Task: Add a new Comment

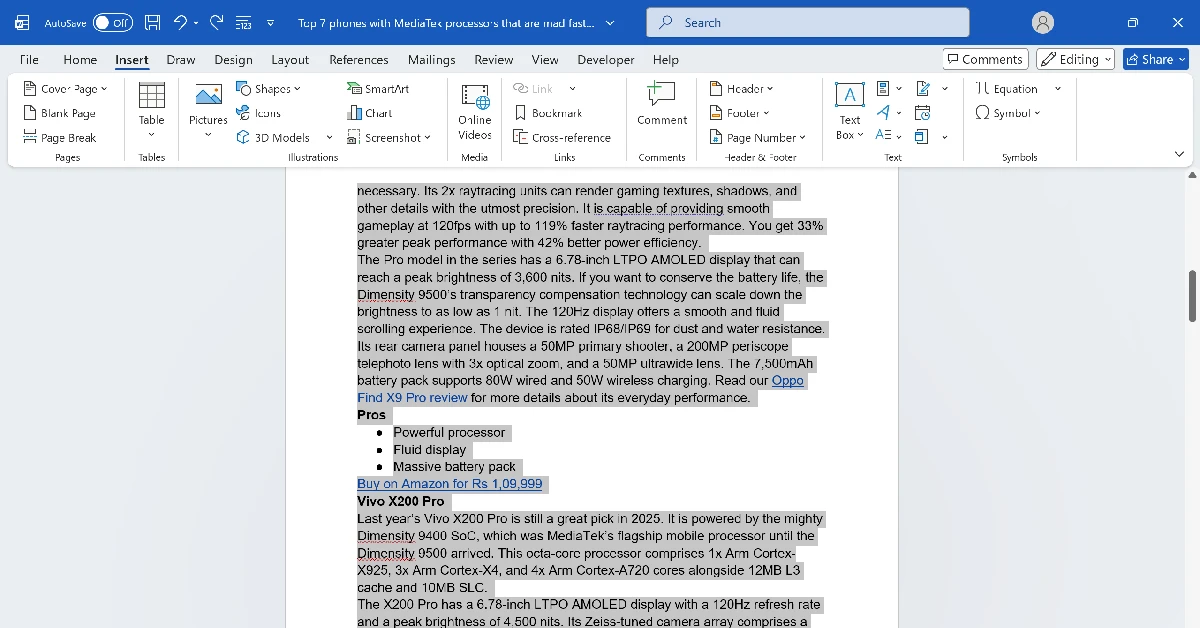Action: coord(662,105)
